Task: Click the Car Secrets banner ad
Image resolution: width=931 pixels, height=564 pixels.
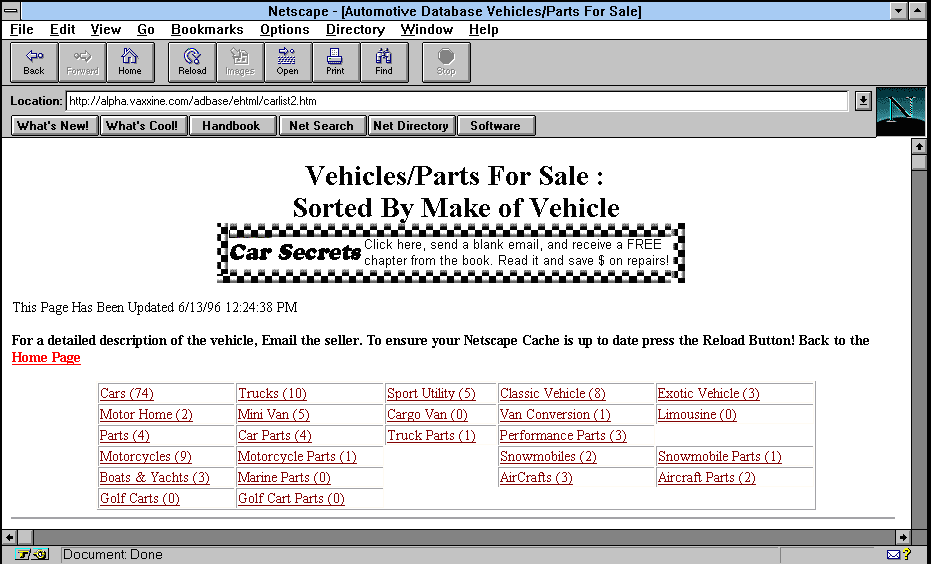Action: (451, 253)
